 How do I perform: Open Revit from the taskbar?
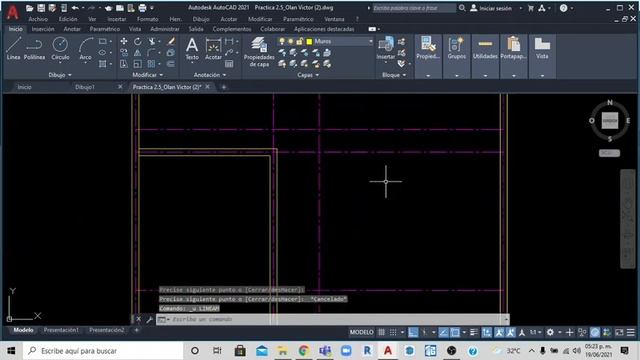click(x=367, y=351)
